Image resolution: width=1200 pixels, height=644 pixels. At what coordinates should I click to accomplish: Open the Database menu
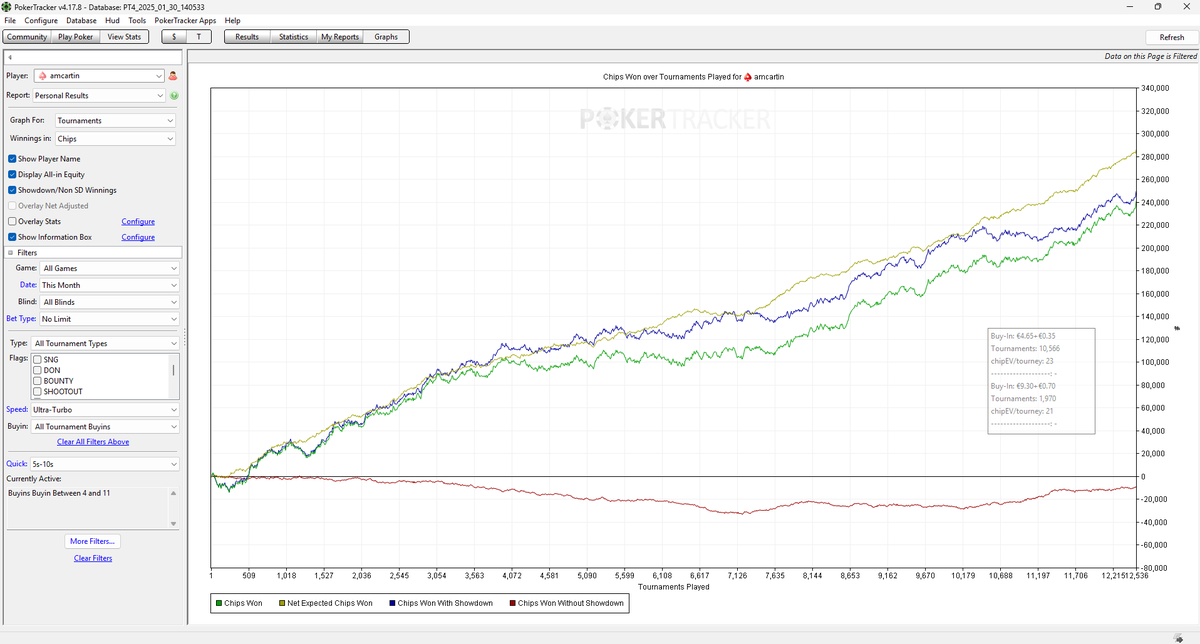coord(82,20)
